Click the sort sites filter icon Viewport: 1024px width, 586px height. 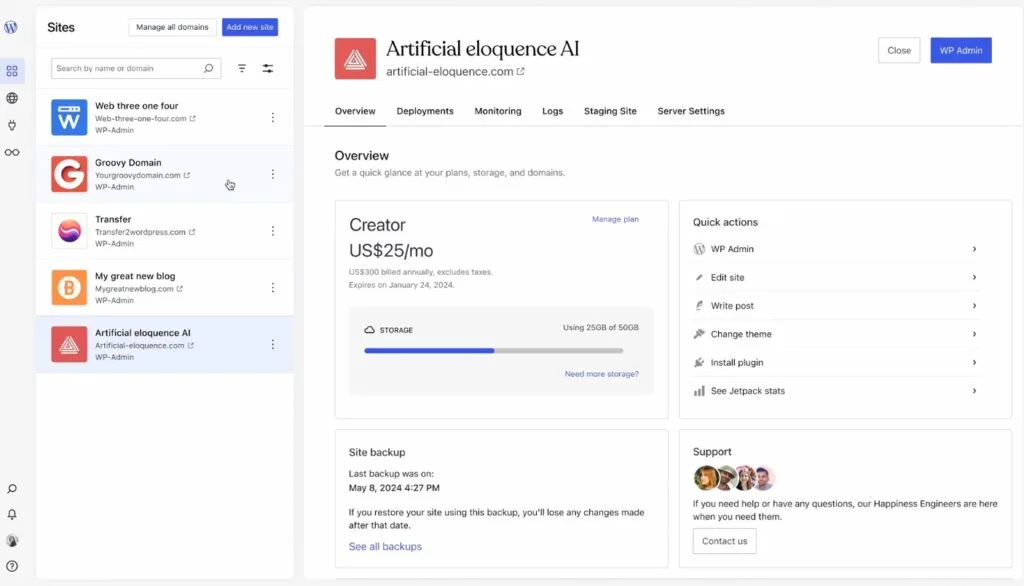pos(242,68)
